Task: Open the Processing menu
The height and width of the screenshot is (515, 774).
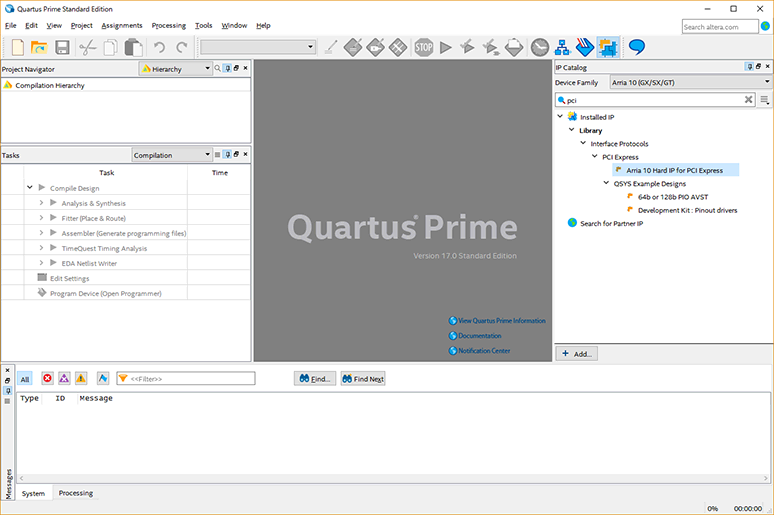Action: (x=169, y=26)
